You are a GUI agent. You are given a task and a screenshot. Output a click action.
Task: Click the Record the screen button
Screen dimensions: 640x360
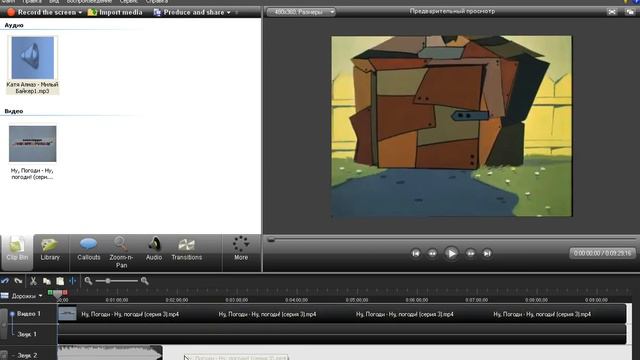pyautogui.click(x=41, y=12)
